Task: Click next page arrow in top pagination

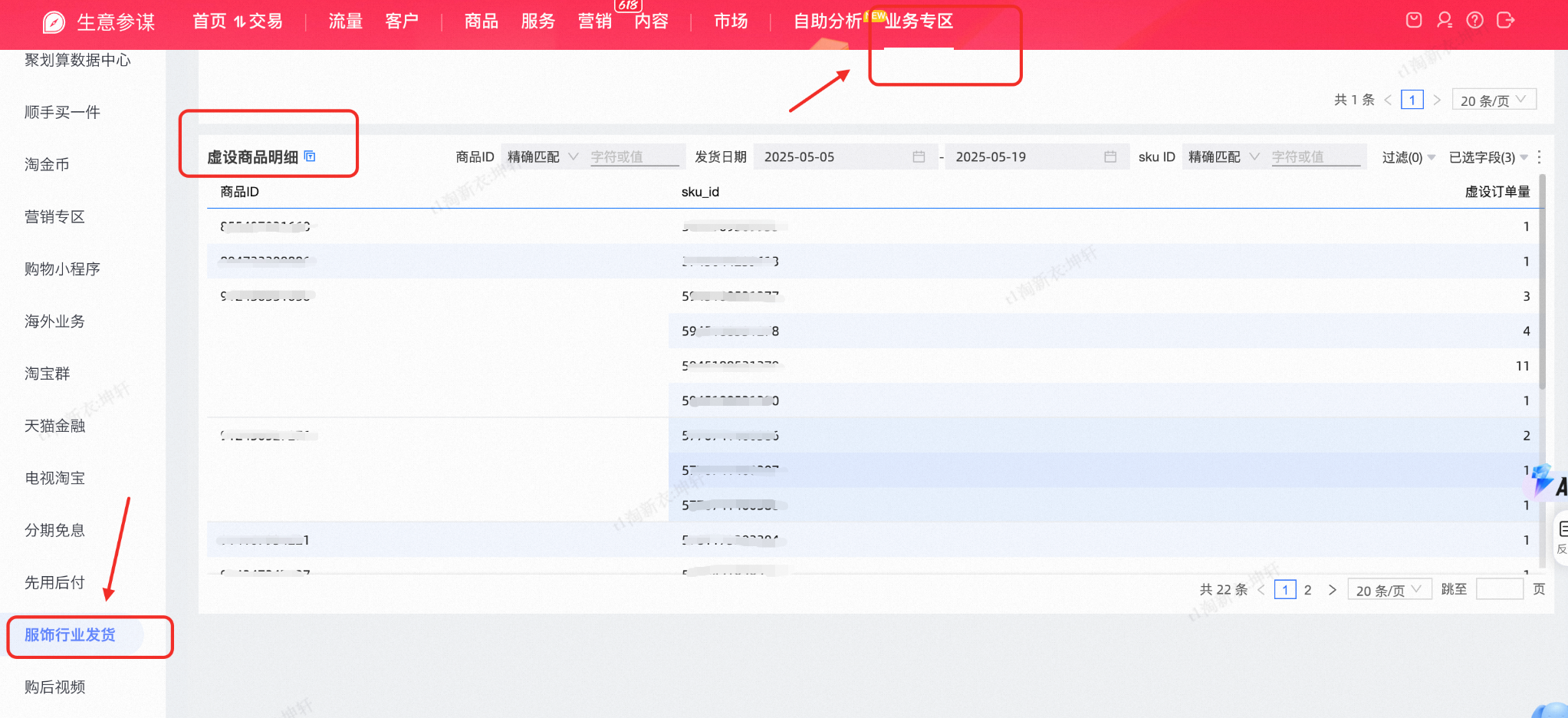Action: (x=1437, y=100)
